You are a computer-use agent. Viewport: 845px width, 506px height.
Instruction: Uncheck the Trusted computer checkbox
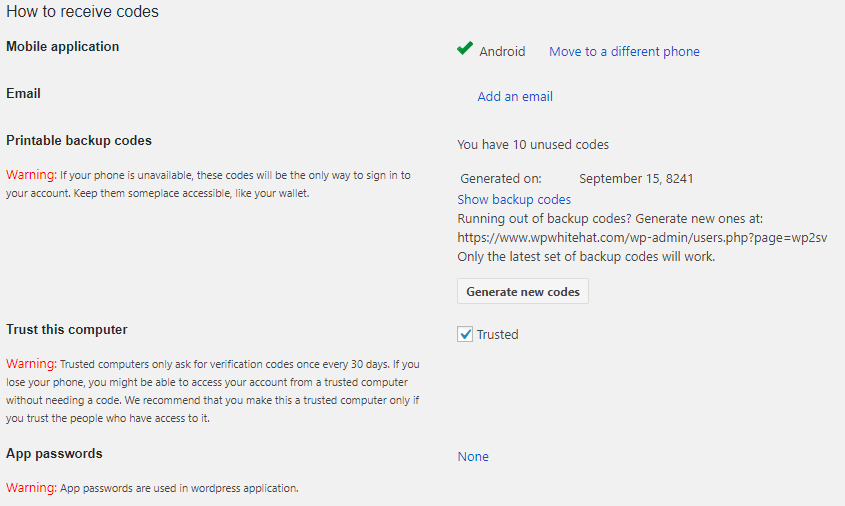pyautogui.click(x=465, y=335)
